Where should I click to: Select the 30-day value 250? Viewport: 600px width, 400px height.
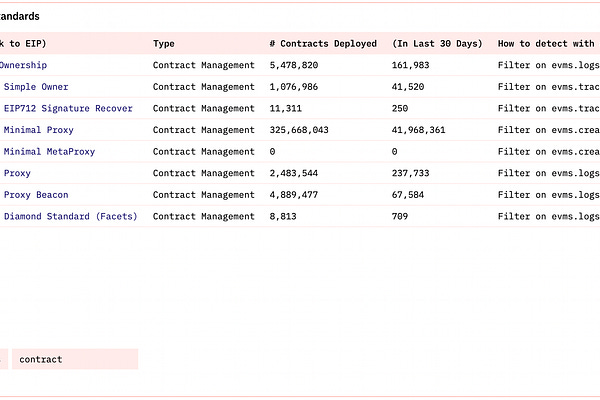pos(400,108)
